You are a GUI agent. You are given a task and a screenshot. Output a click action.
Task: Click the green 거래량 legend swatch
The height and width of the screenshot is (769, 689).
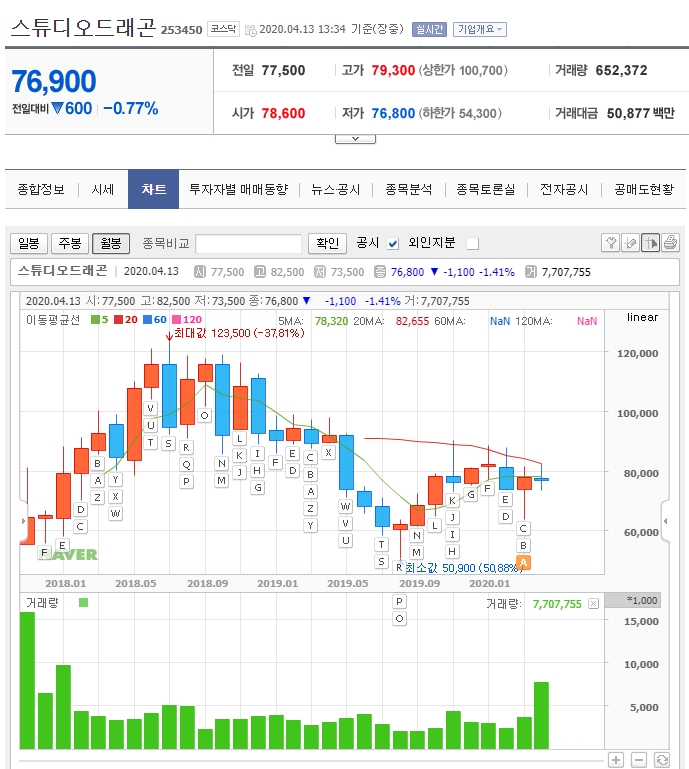coord(83,602)
